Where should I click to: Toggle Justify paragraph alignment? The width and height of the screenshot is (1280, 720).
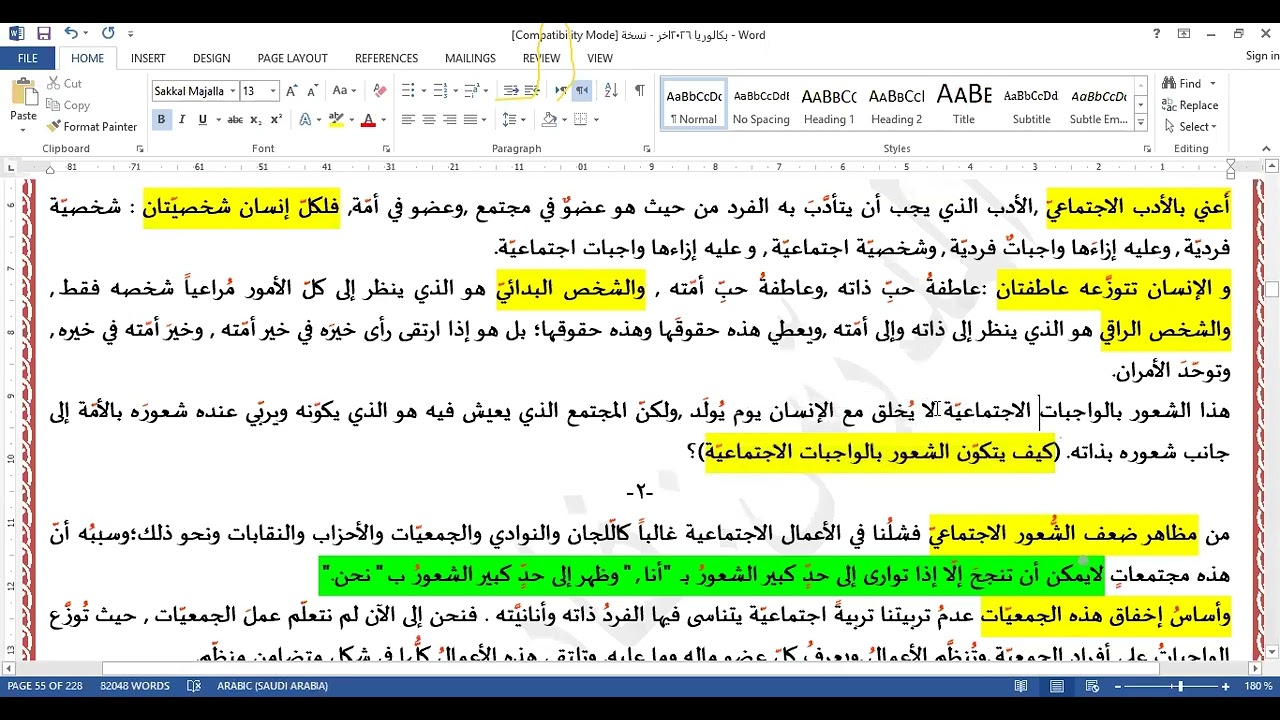471,120
